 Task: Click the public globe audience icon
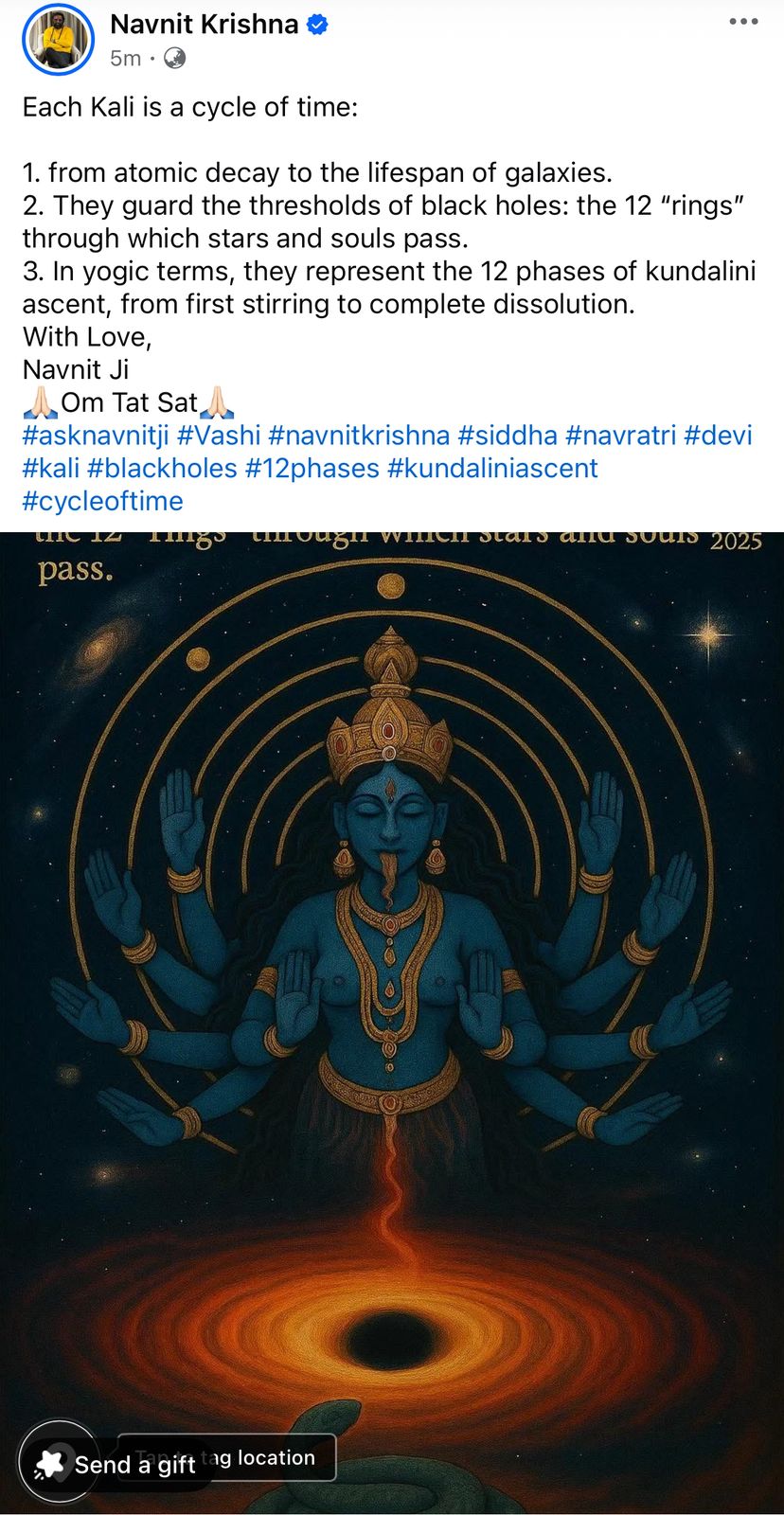[174, 59]
